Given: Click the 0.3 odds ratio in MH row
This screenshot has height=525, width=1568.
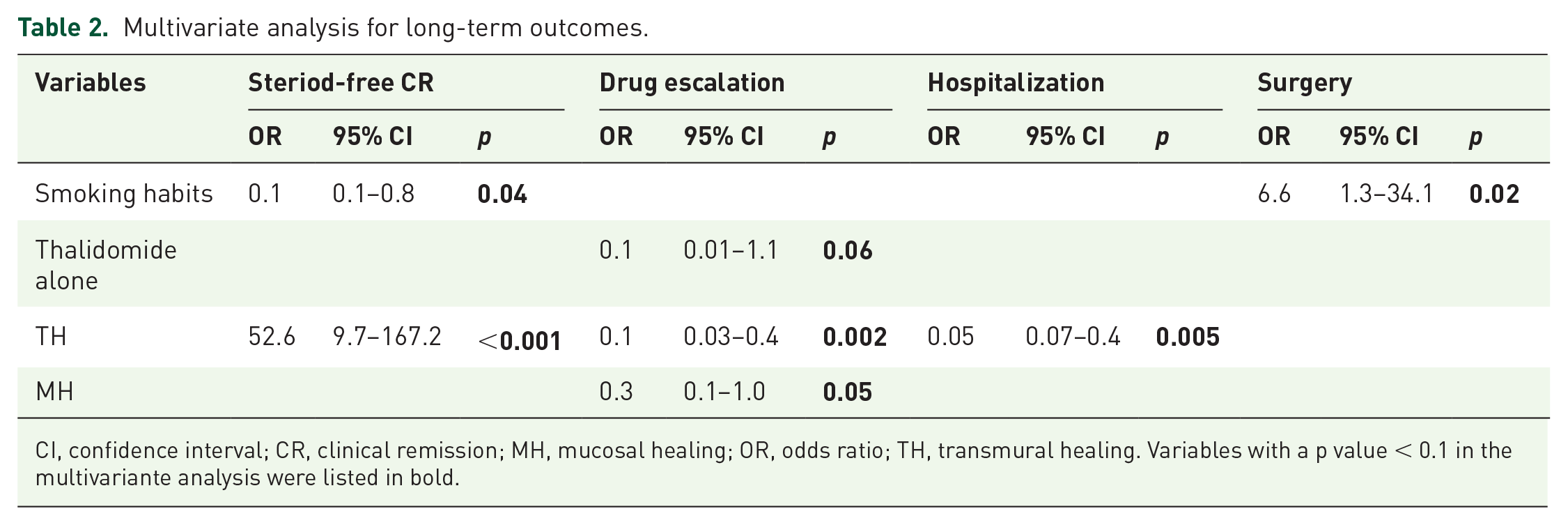Looking at the screenshot, I should tap(616, 392).
